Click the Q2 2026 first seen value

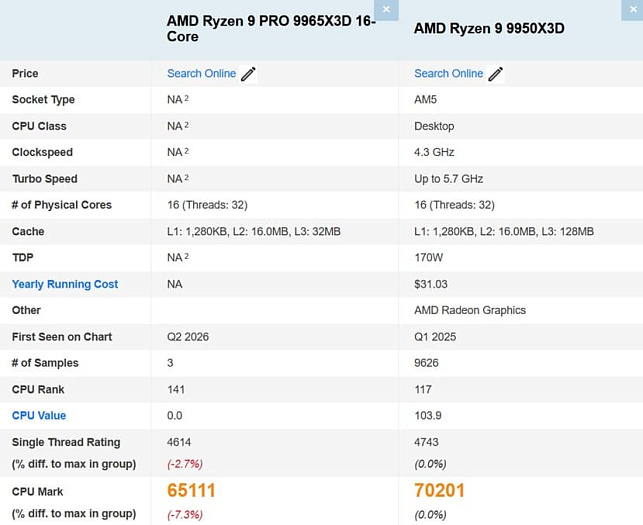click(188, 337)
